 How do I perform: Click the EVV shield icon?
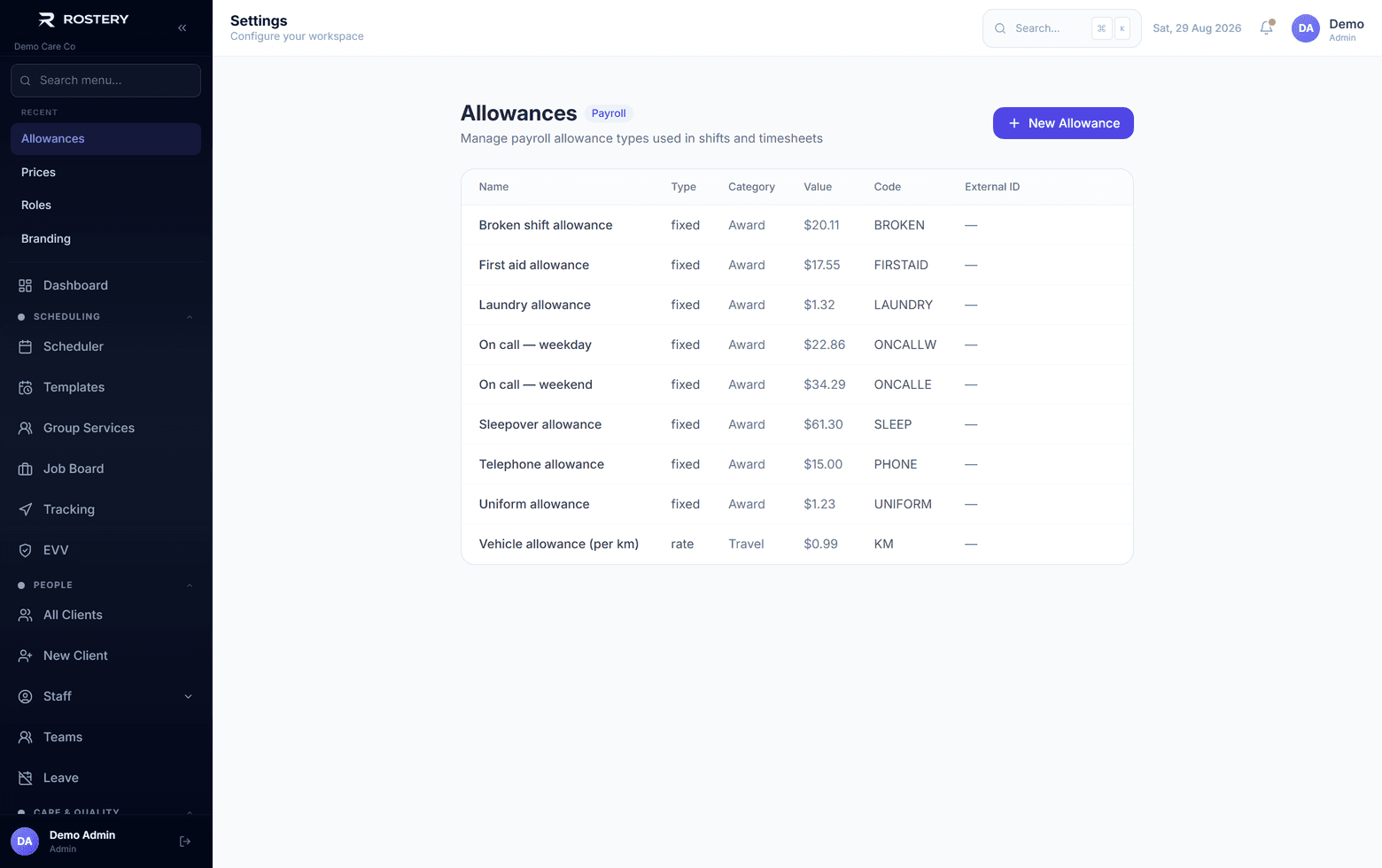click(x=26, y=550)
